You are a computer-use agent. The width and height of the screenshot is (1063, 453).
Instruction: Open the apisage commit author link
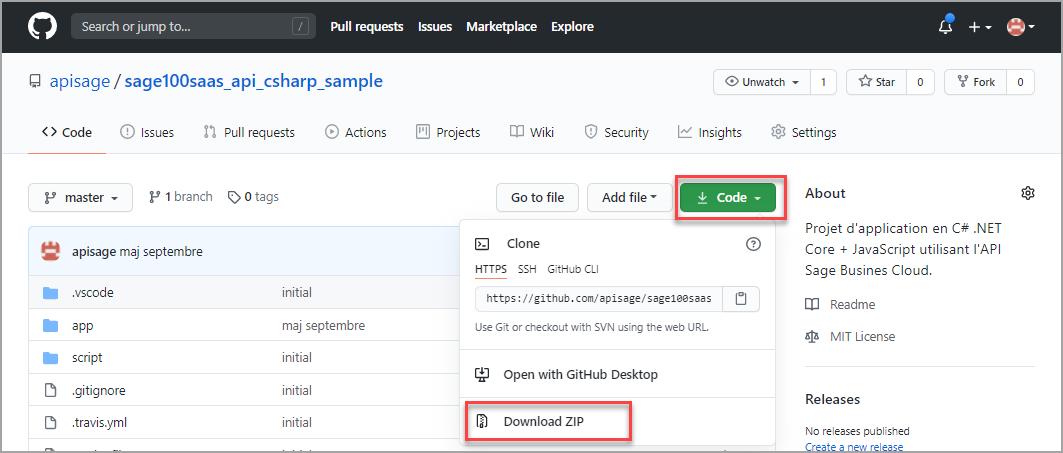pos(94,252)
